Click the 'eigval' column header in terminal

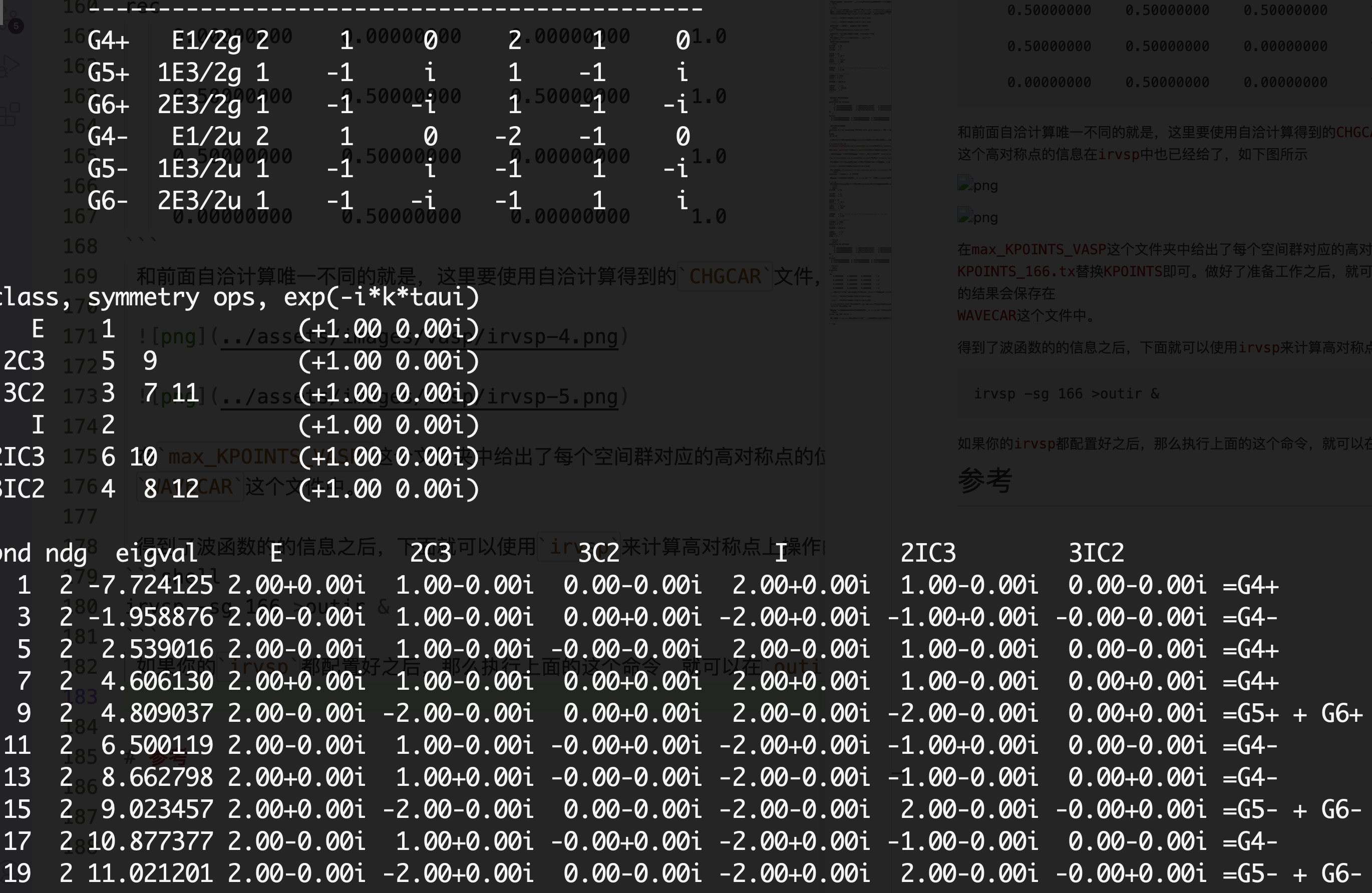click(157, 554)
